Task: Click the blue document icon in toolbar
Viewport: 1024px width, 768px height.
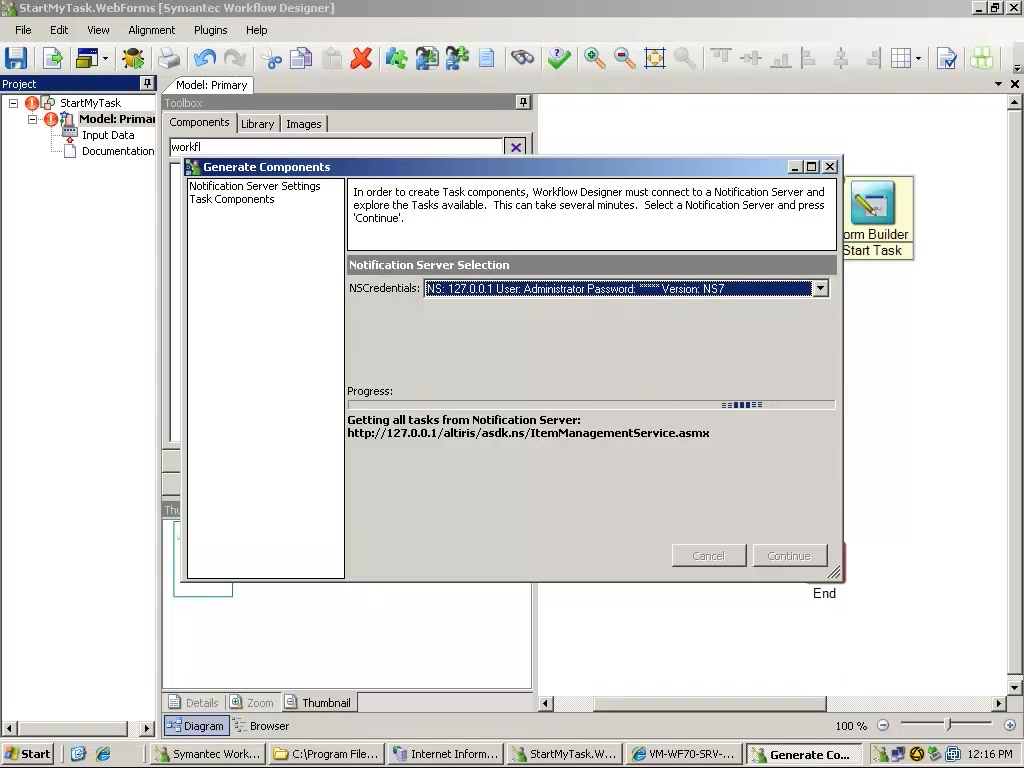Action: [x=487, y=58]
